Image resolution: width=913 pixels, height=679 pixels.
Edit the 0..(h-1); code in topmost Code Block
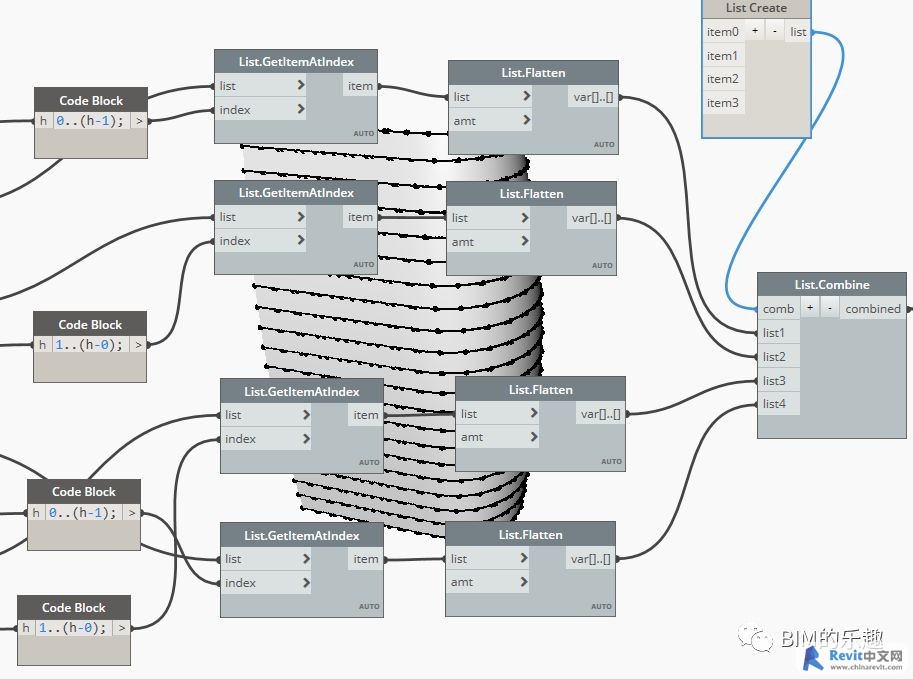click(x=90, y=121)
